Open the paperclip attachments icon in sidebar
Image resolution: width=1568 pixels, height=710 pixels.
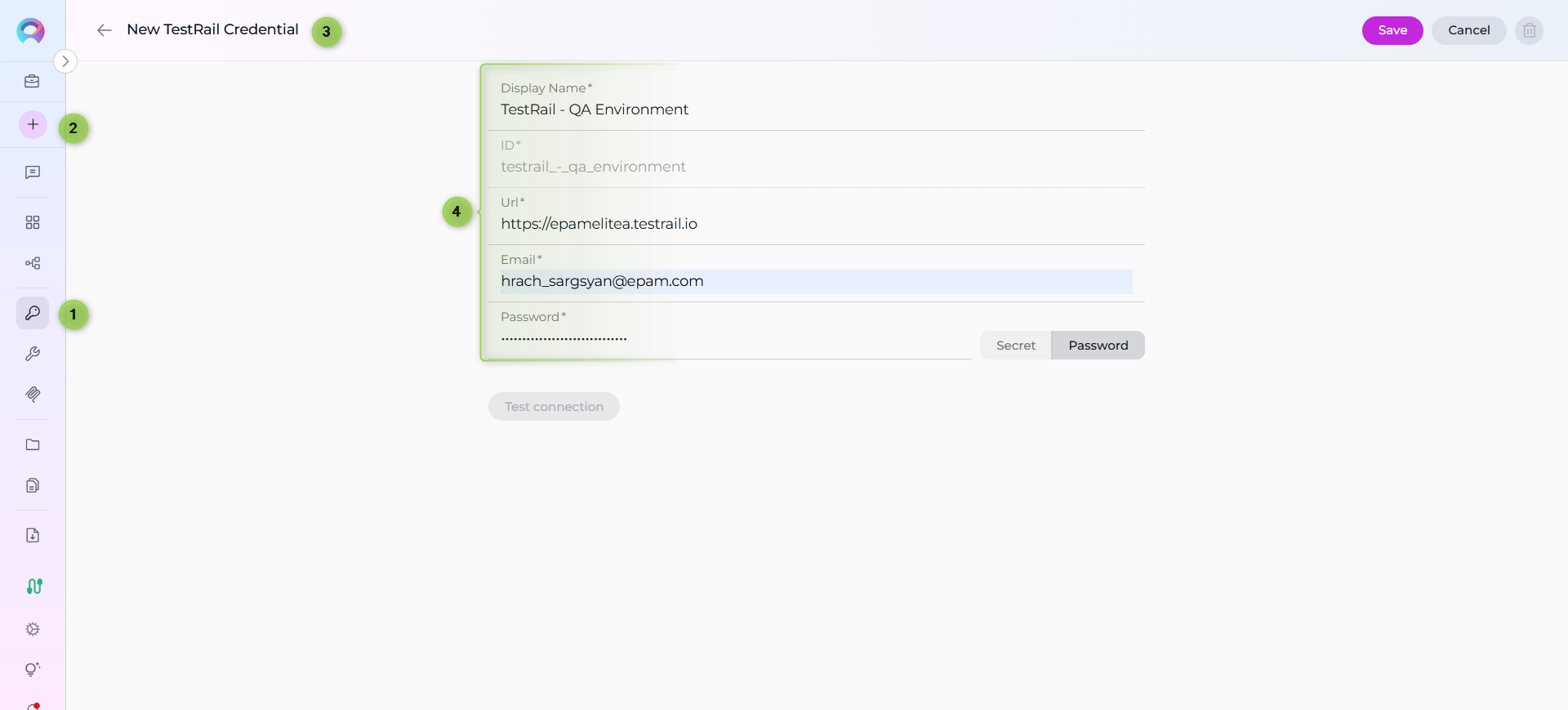[33, 395]
